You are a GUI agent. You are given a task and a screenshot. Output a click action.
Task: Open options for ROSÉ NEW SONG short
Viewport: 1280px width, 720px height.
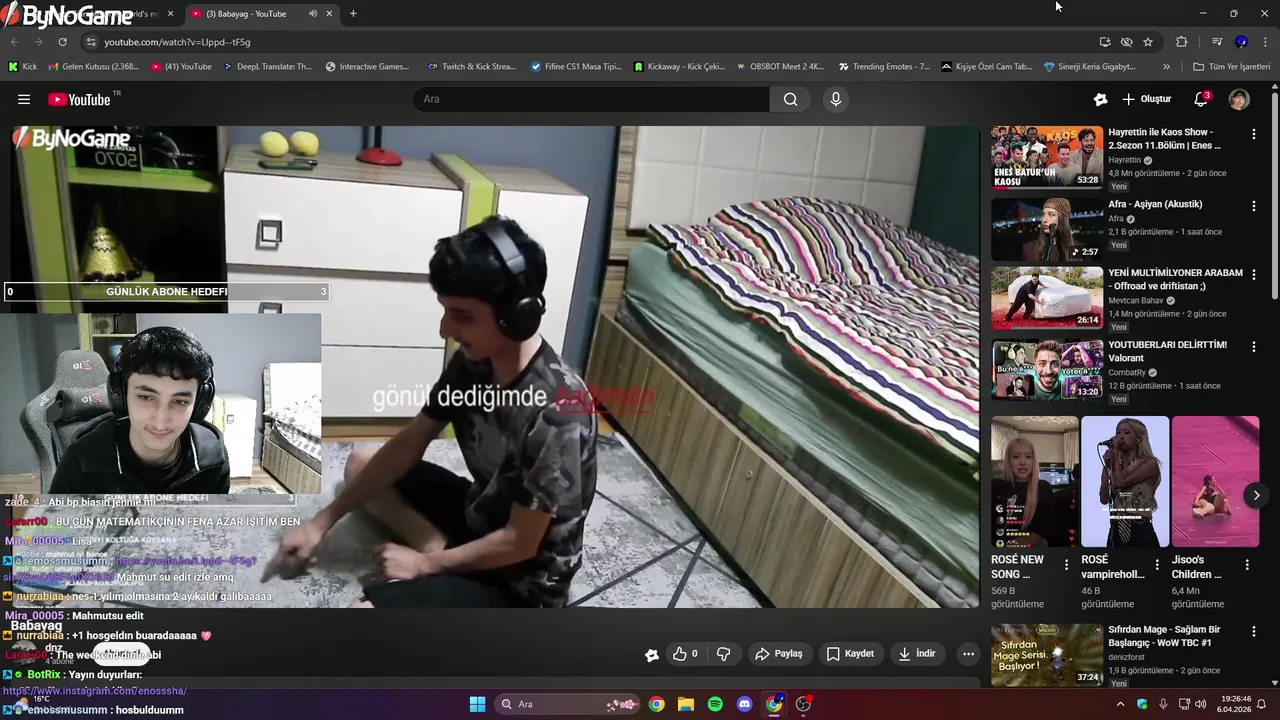(1066, 565)
